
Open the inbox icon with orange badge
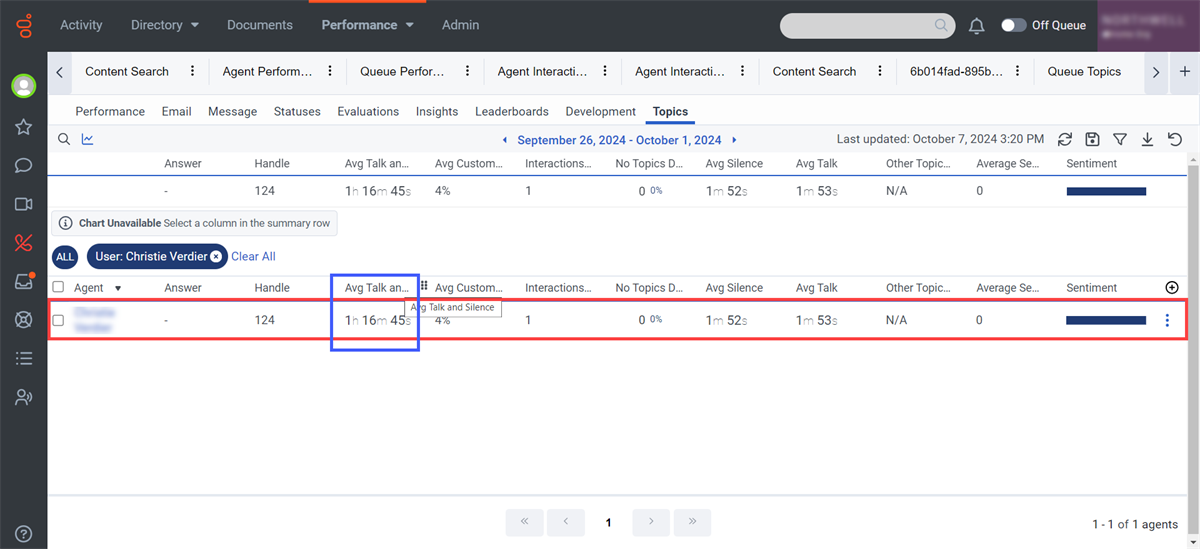pos(24,282)
